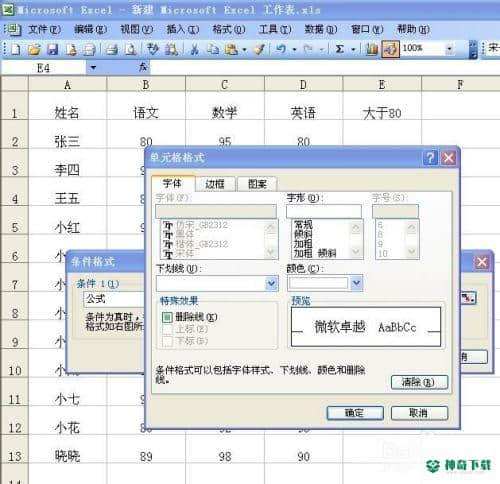This screenshot has height=484, width=500.
Task: Select 加粗 in the 字形 list
Action: coord(303,244)
